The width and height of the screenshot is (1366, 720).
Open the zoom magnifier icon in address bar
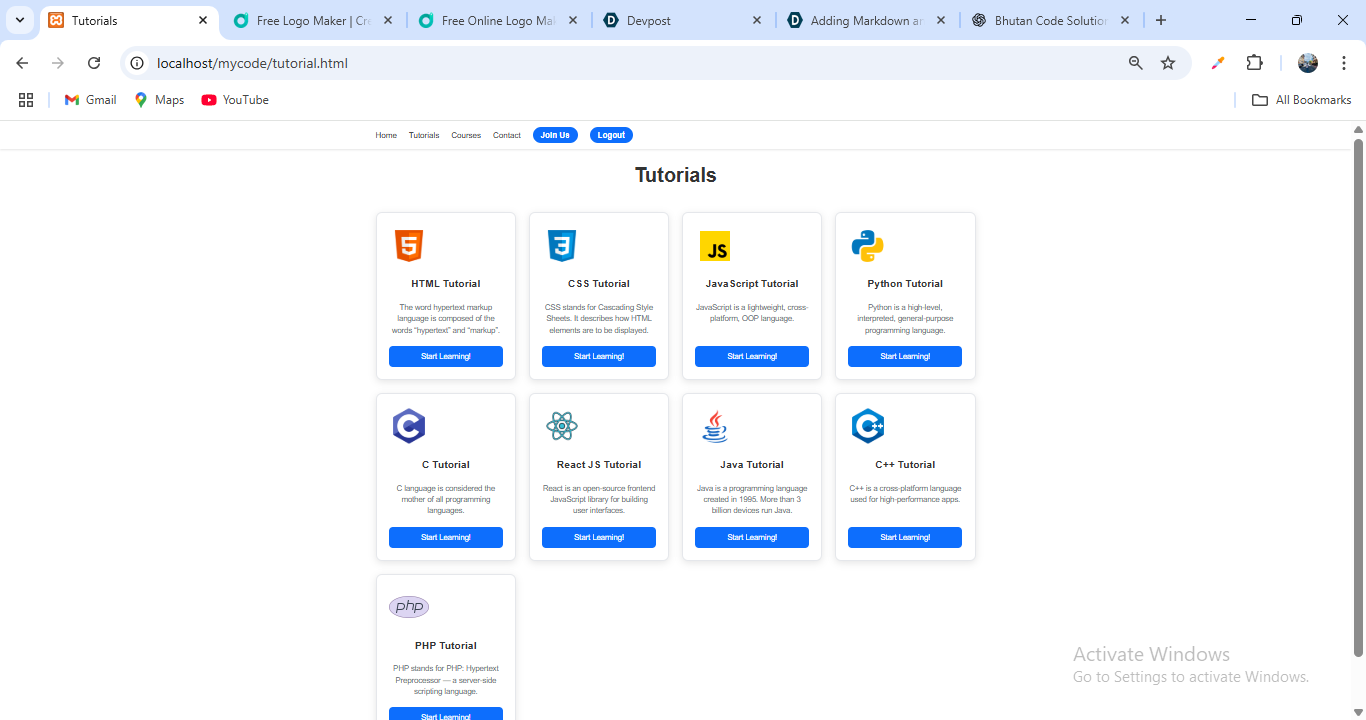1135,63
